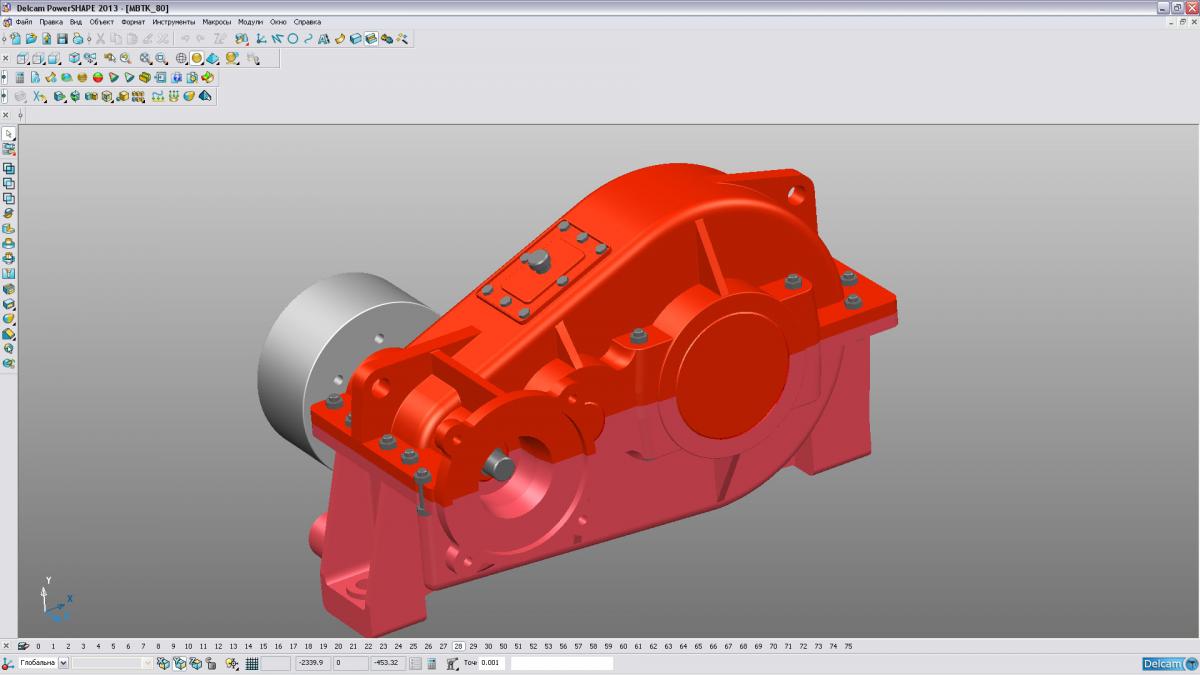Click the Save floppy disk icon
Viewport: 1200px width, 675px height.
62,39
